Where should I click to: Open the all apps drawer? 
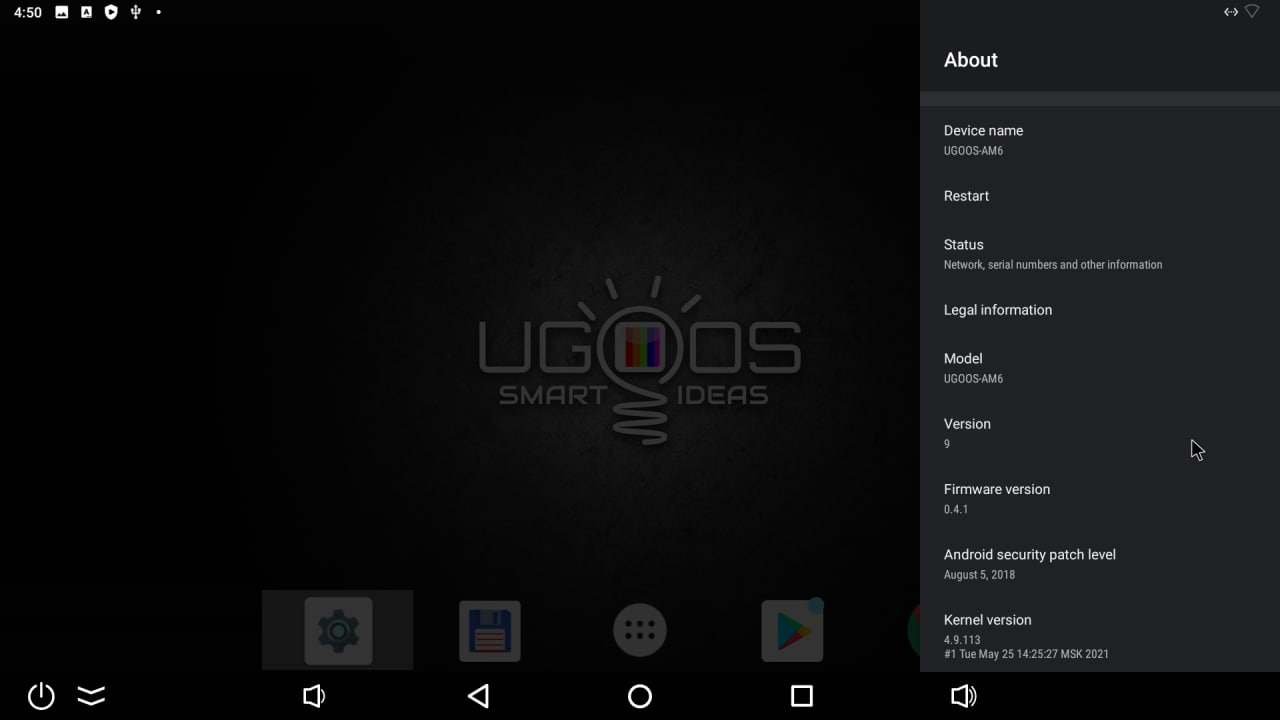pyautogui.click(x=640, y=631)
